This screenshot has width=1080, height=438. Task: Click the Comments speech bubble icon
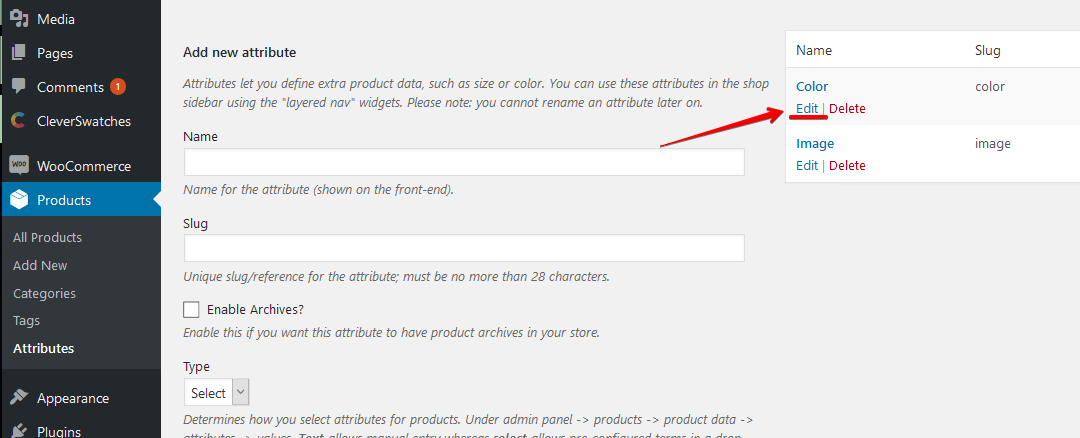pyautogui.click(x=19, y=86)
